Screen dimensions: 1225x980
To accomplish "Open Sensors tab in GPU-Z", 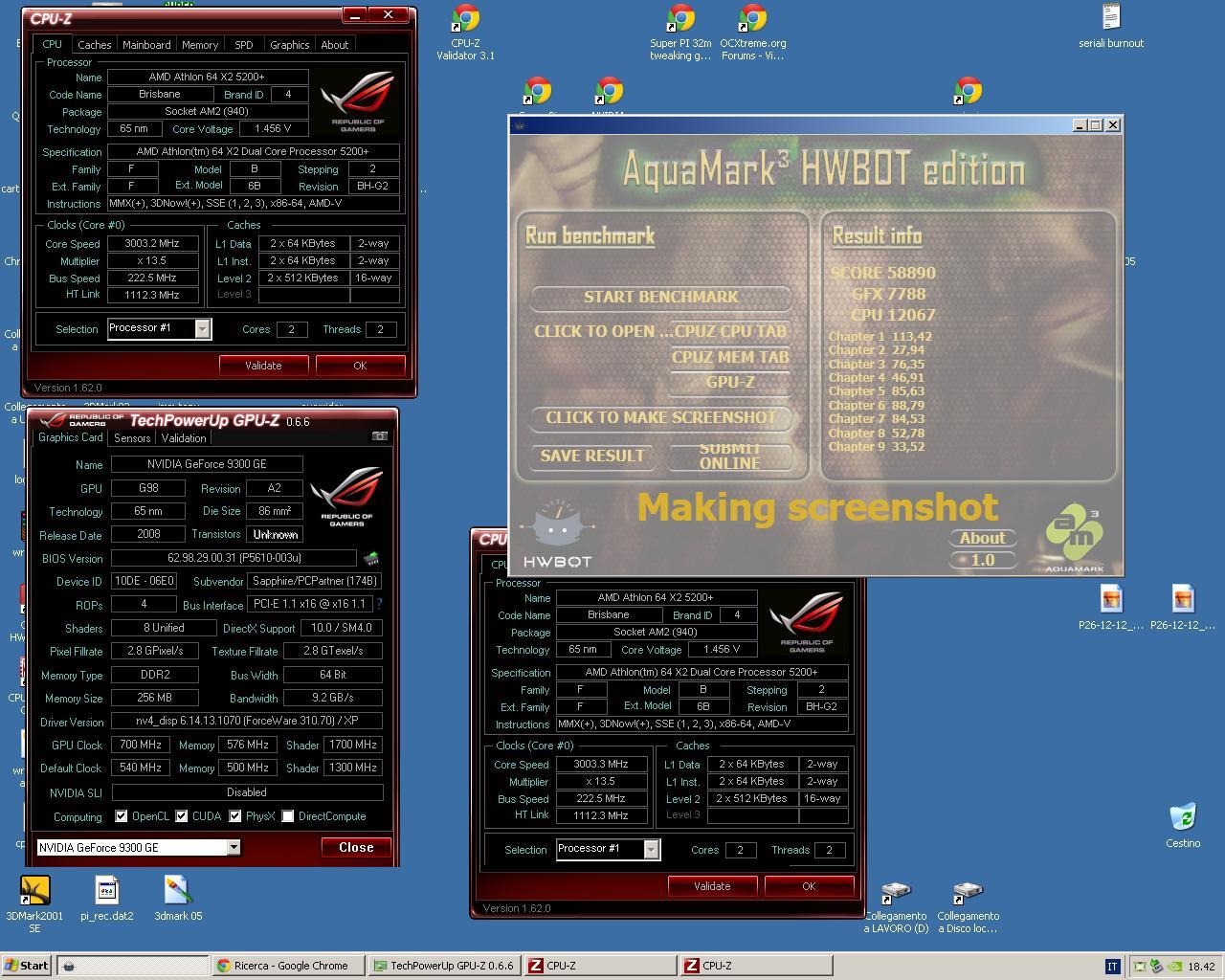I will point(132,438).
